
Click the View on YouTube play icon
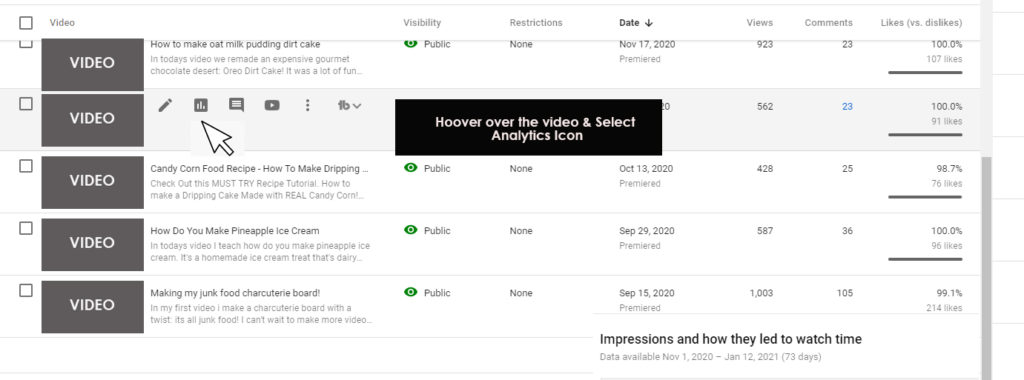pyautogui.click(x=272, y=105)
